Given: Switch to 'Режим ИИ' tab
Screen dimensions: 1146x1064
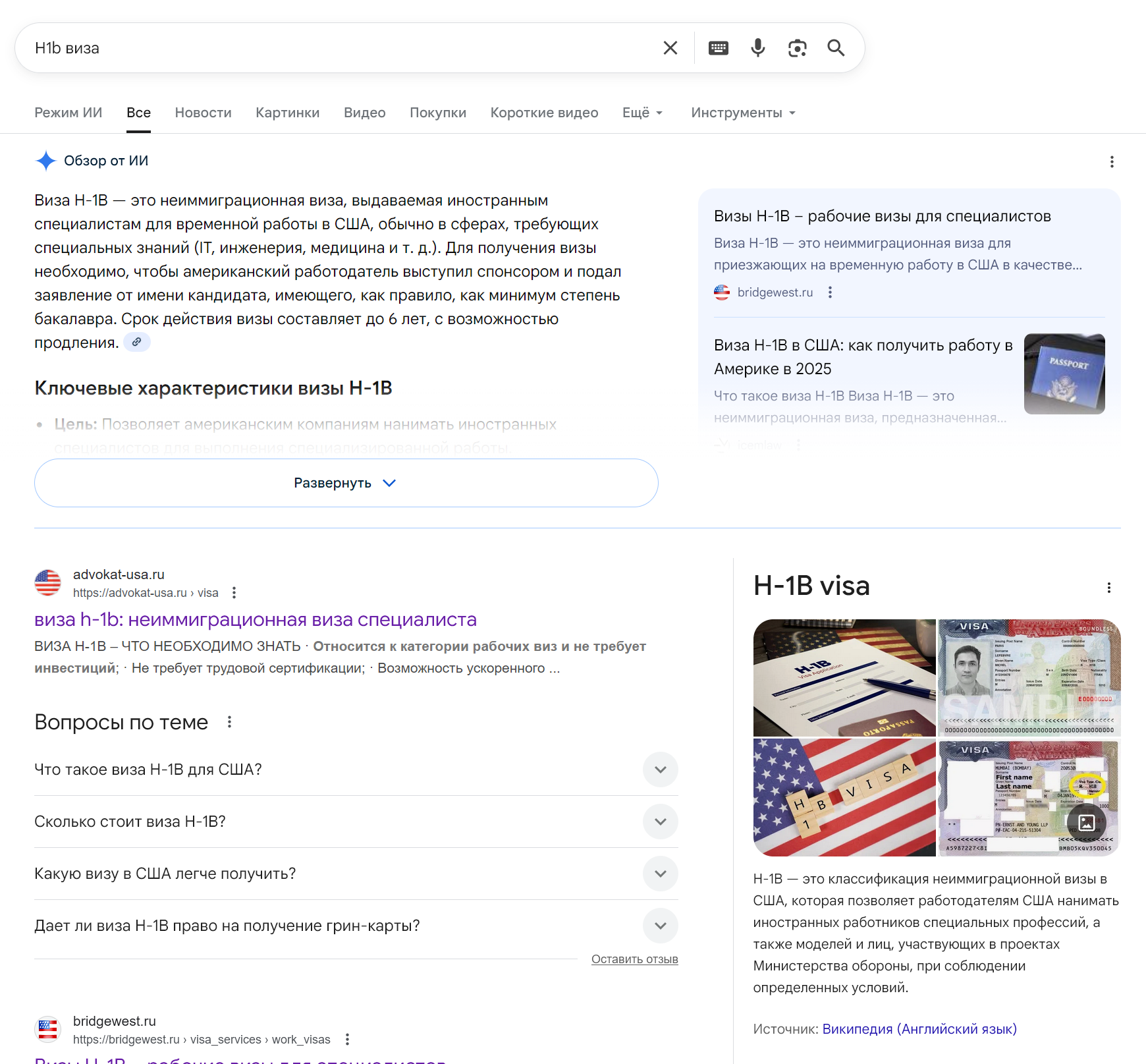Looking at the screenshot, I should click(x=68, y=113).
